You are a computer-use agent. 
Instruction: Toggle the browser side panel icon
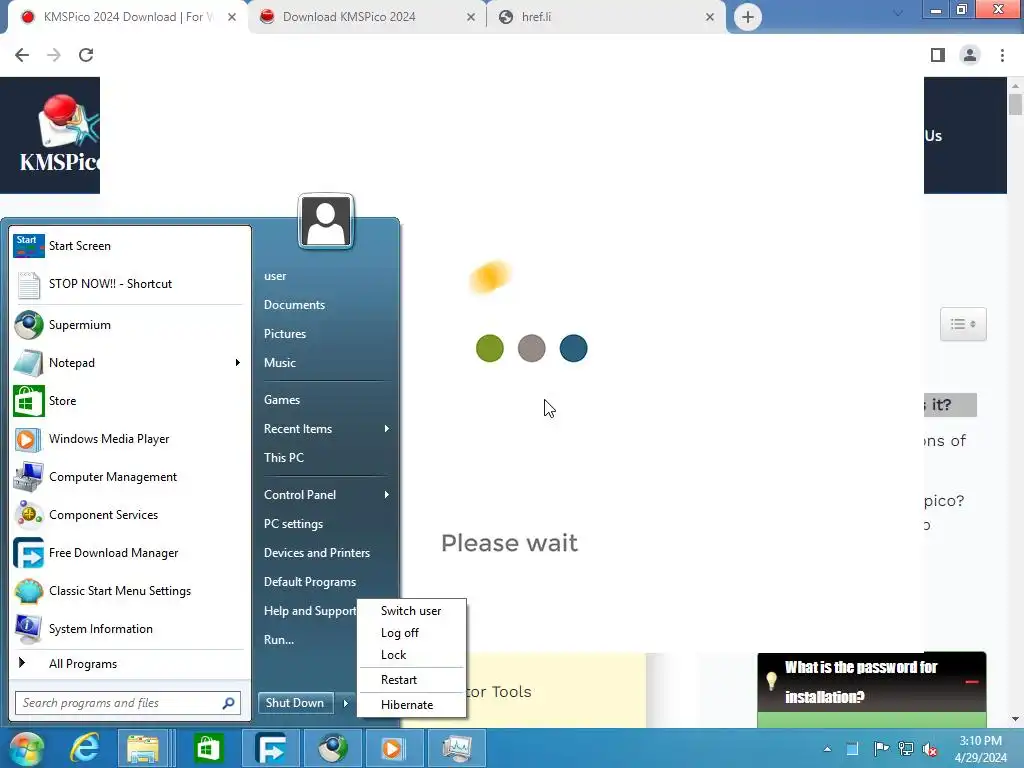(938, 55)
